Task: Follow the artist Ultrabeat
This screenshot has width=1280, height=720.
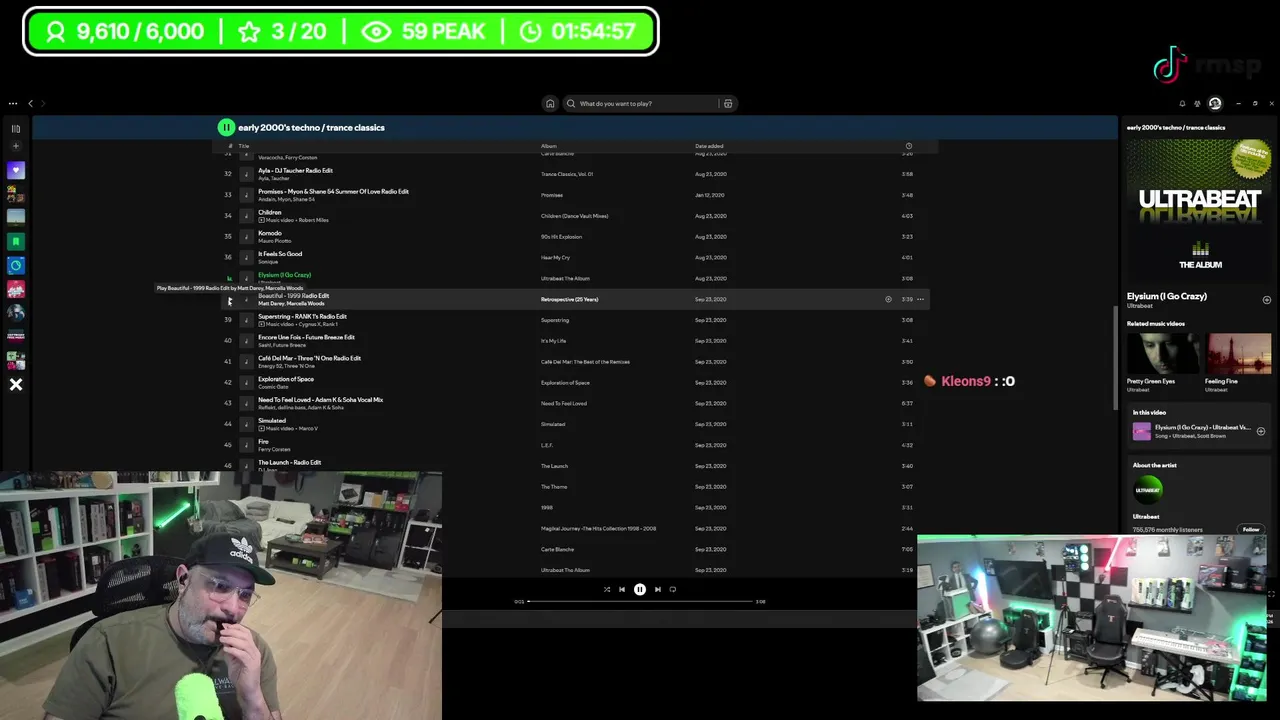Action: pyautogui.click(x=1250, y=529)
